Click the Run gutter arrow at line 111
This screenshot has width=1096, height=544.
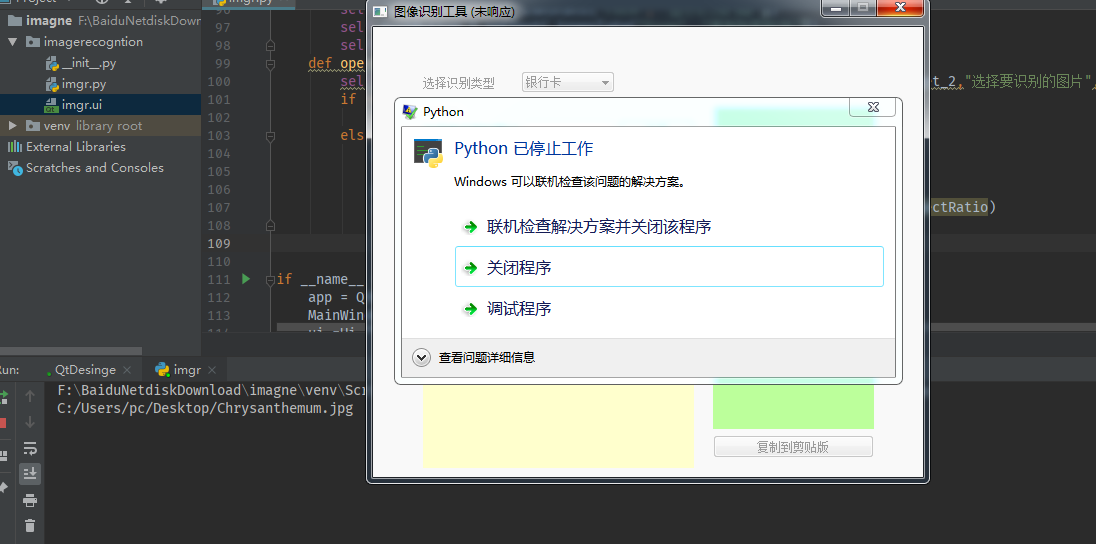(245, 279)
